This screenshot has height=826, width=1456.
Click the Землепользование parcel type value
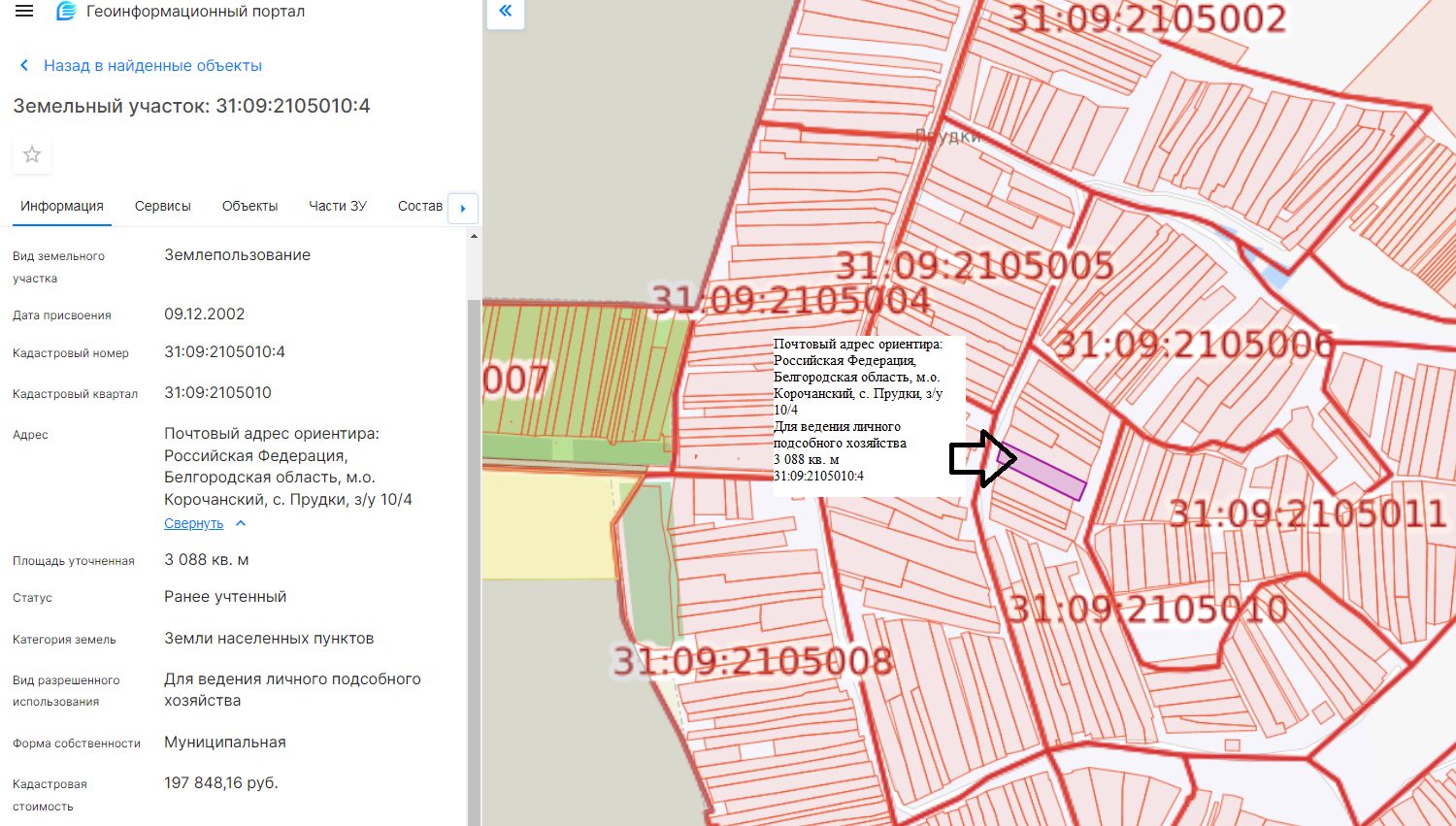click(238, 254)
